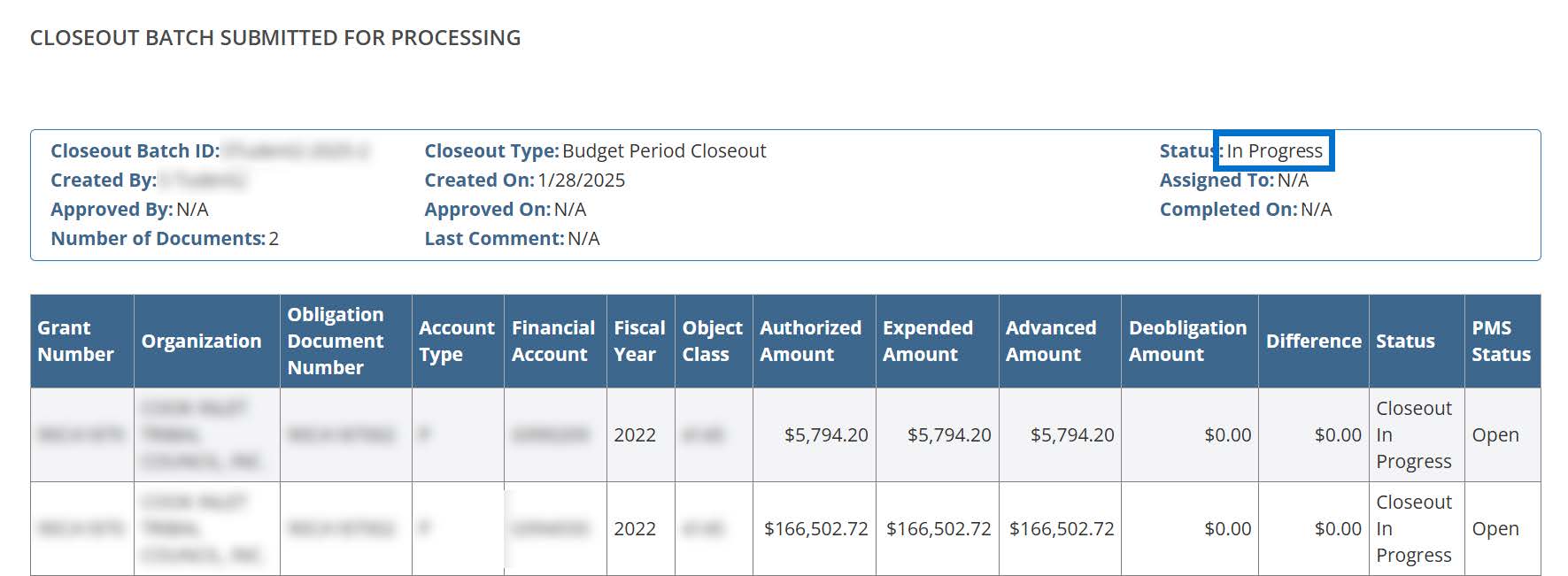Click the highlighted In Progress batch status
1568x576 pixels.
pyautogui.click(x=1274, y=151)
